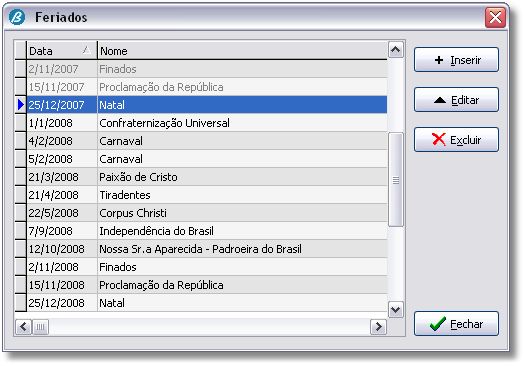This screenshot has width=524, height=366.
Task: Select the 1/1/2008 date cell
Action: pyautogui.click(x=62, y=123)
